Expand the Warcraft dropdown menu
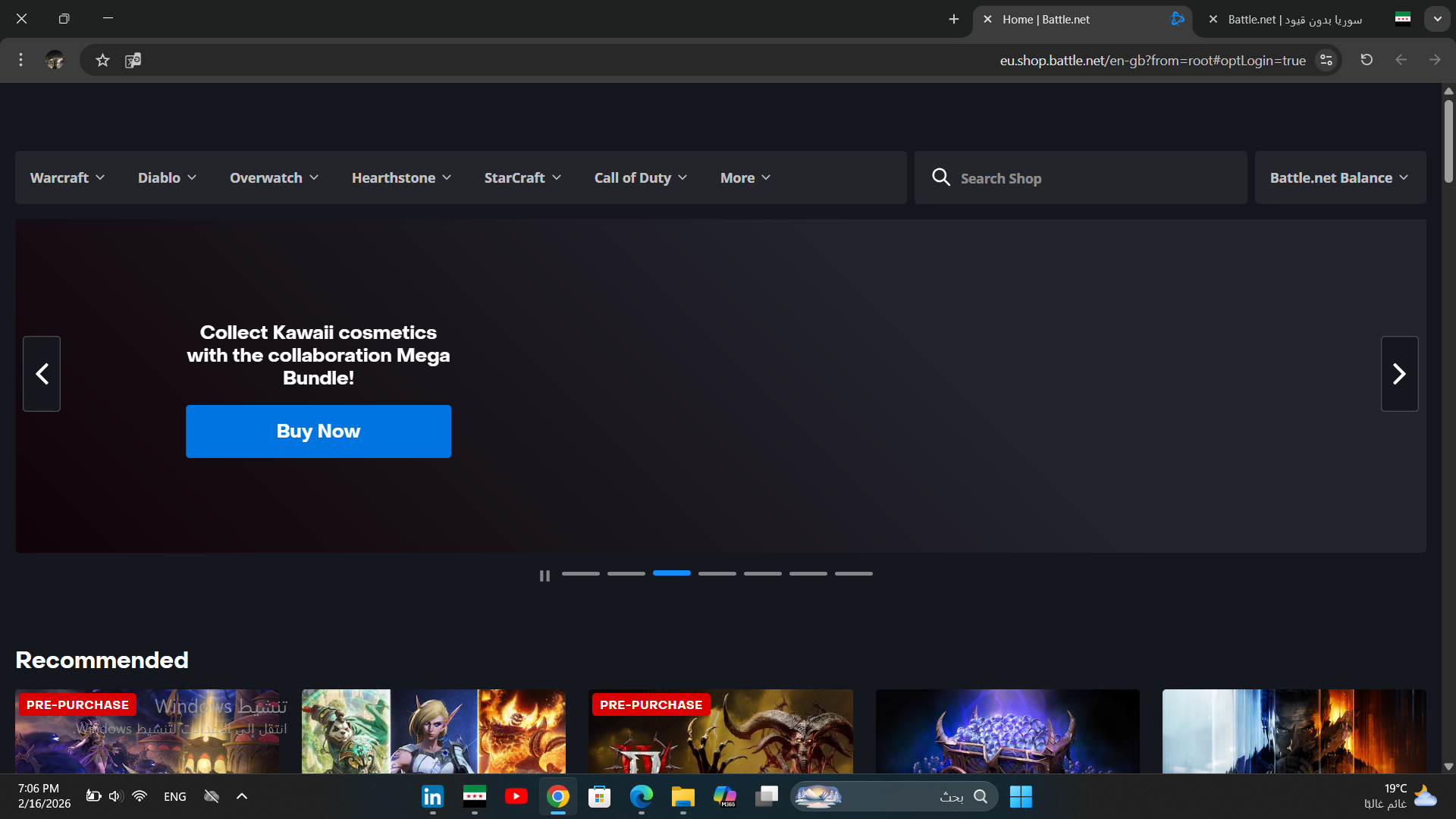The height and width of the screenshot is (819, 1456). coord(67,177)
